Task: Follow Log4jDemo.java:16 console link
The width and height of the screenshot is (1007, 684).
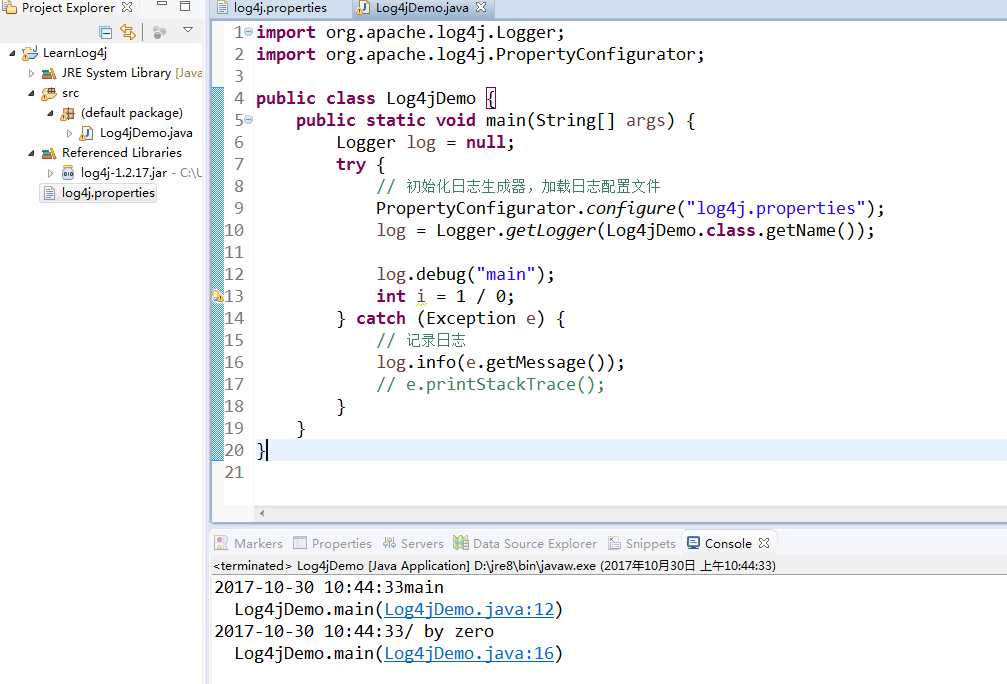Action: (469, 653)
